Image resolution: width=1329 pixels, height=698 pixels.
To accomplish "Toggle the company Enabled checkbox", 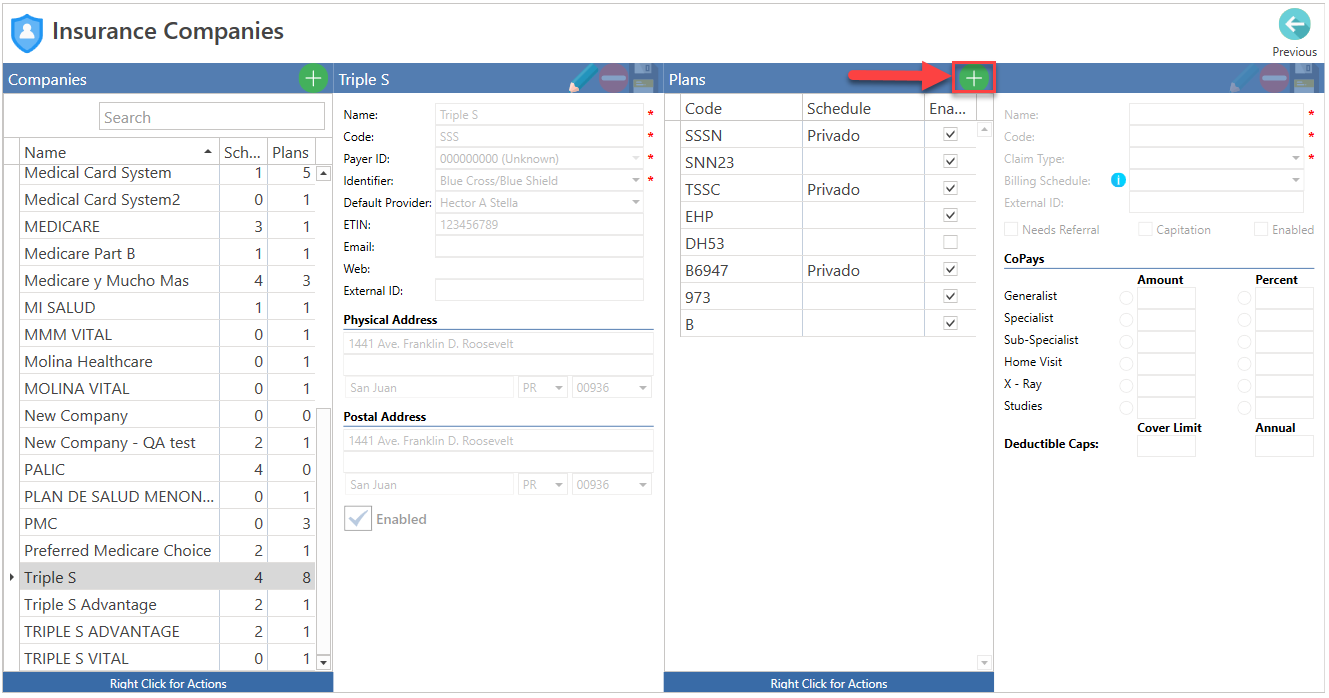I will point(358,518).
